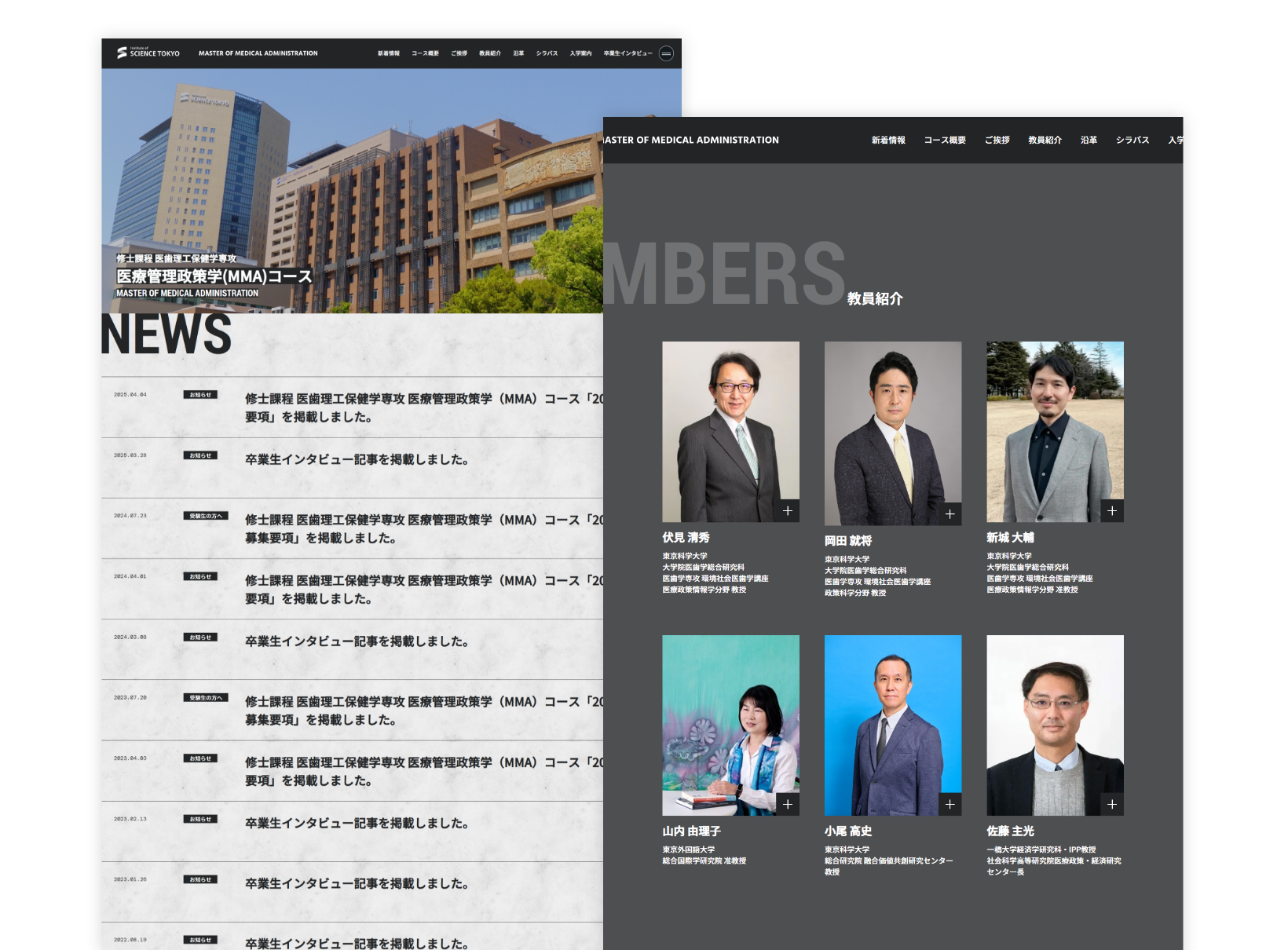Viewport: 1288px width, 950px height.
Task: Open the circular hamburger menu icon
Action: tap(664, 53)
